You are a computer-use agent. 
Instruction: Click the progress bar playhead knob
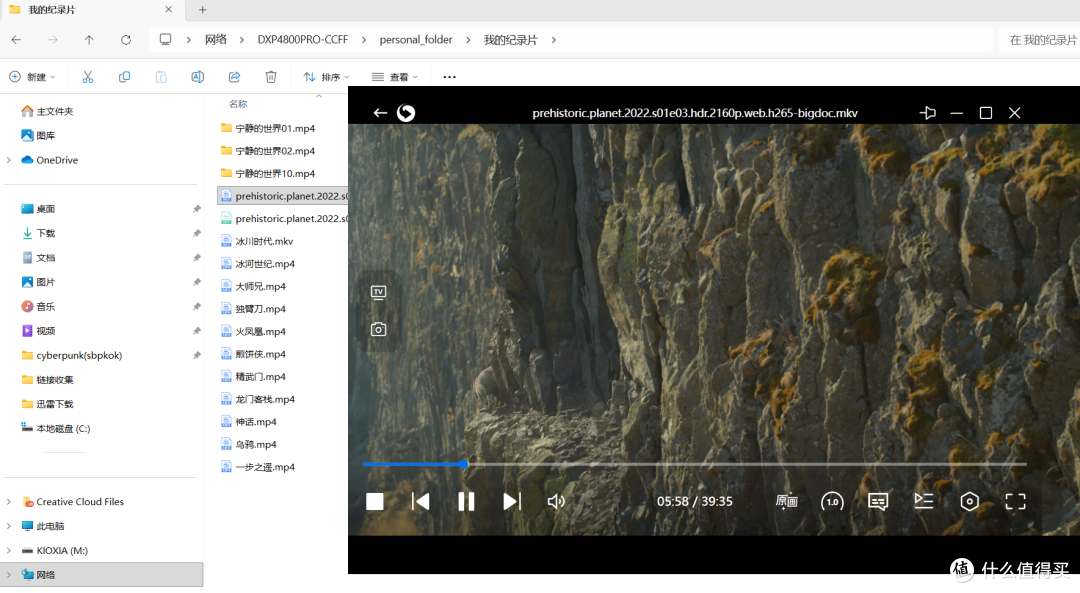point(464,464)
